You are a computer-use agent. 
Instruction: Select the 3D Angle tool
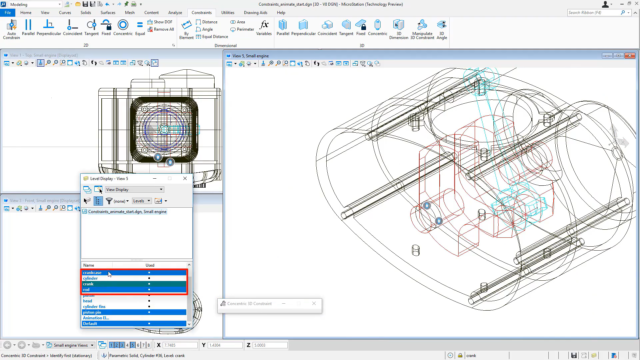point(442,29)
